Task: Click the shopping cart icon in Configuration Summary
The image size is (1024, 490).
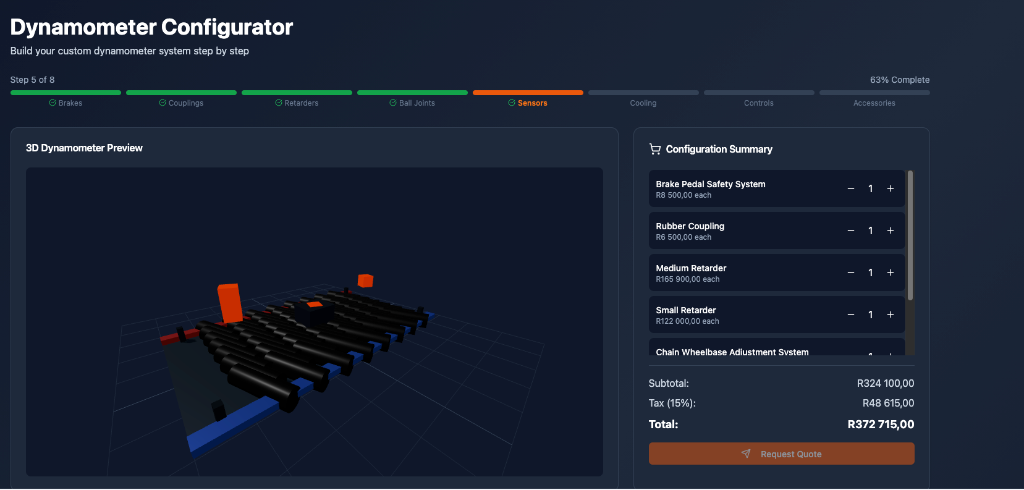Action: 654,149
